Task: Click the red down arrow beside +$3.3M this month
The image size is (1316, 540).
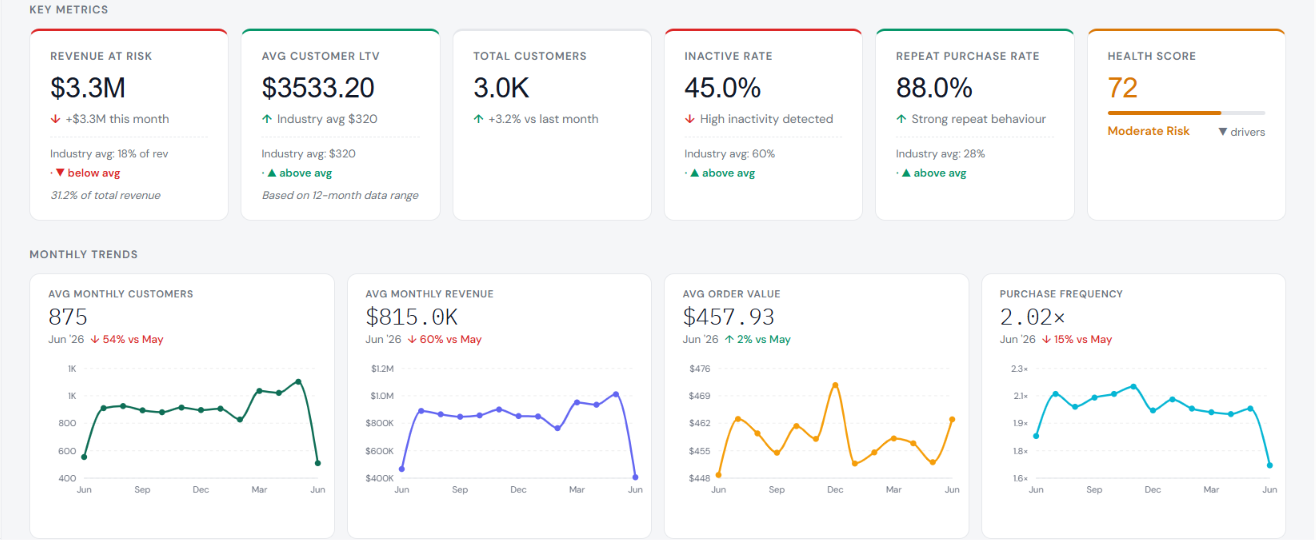Action: (54, 119)
